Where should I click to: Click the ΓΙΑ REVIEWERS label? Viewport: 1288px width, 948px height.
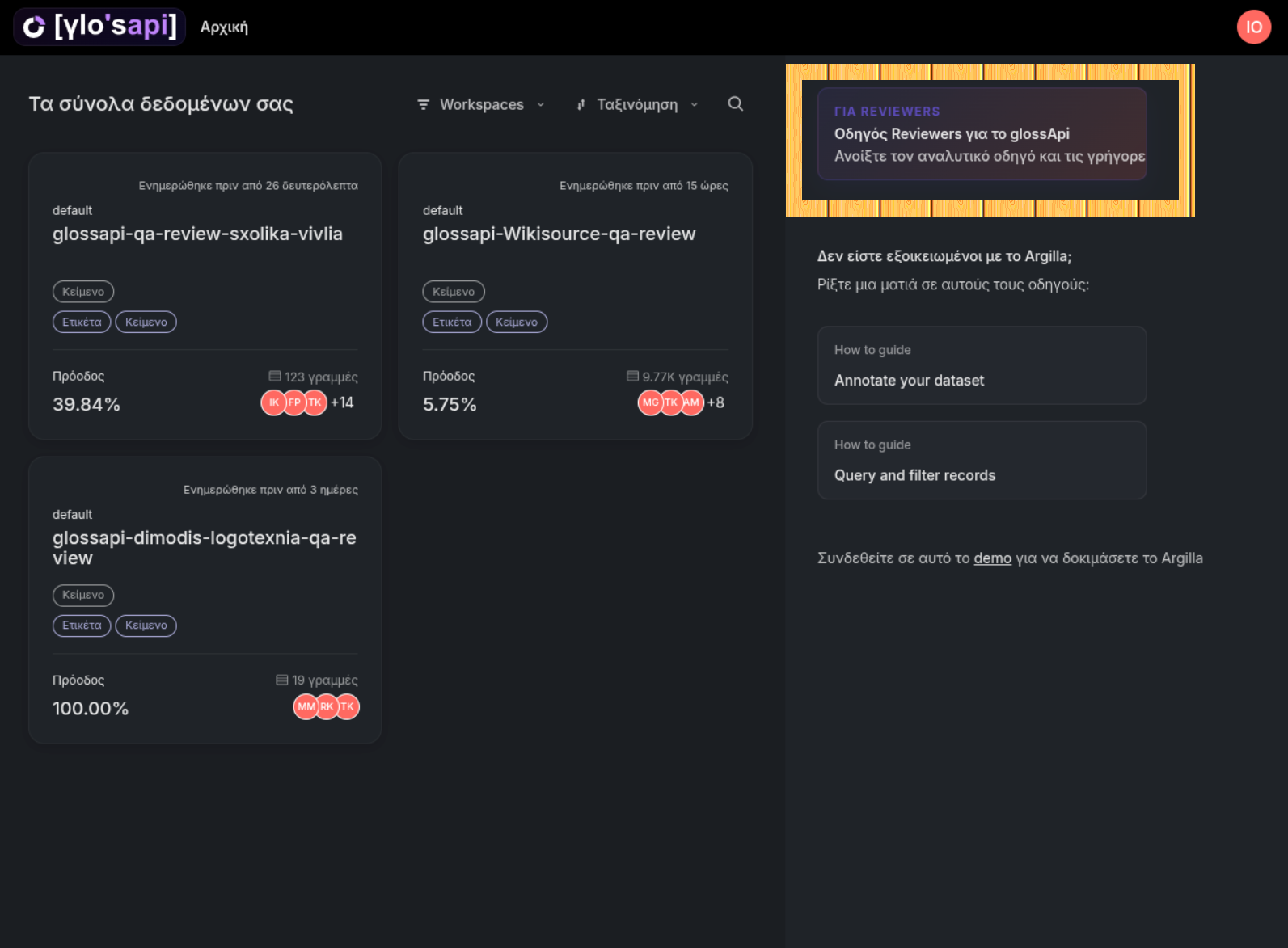(887, 112)
